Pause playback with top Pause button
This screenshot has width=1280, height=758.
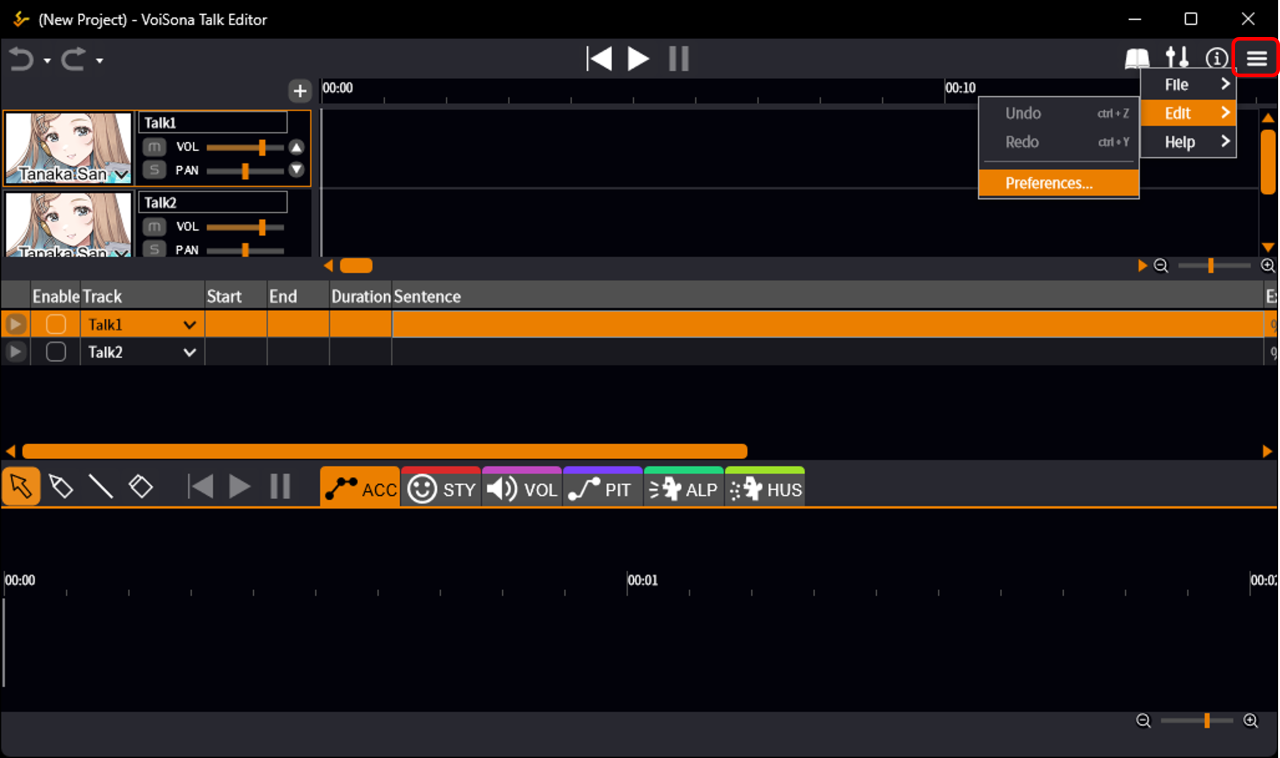(x=679, y=59)
